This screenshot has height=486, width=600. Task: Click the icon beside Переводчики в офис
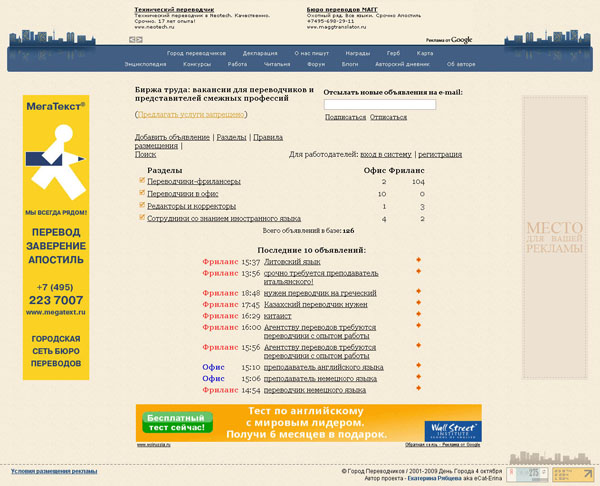pos(142,192)
